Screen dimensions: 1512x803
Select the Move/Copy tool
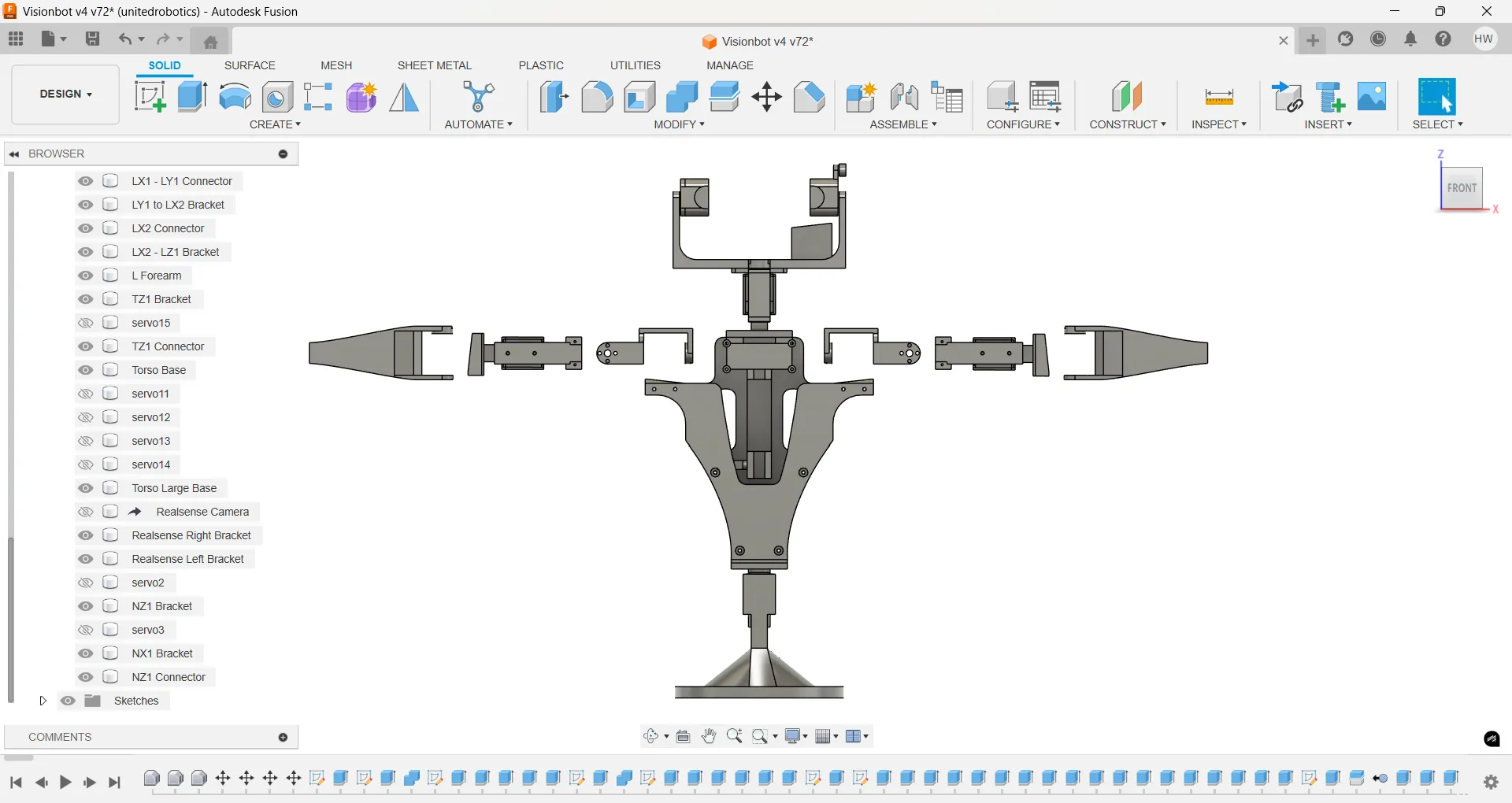point(766,97)
